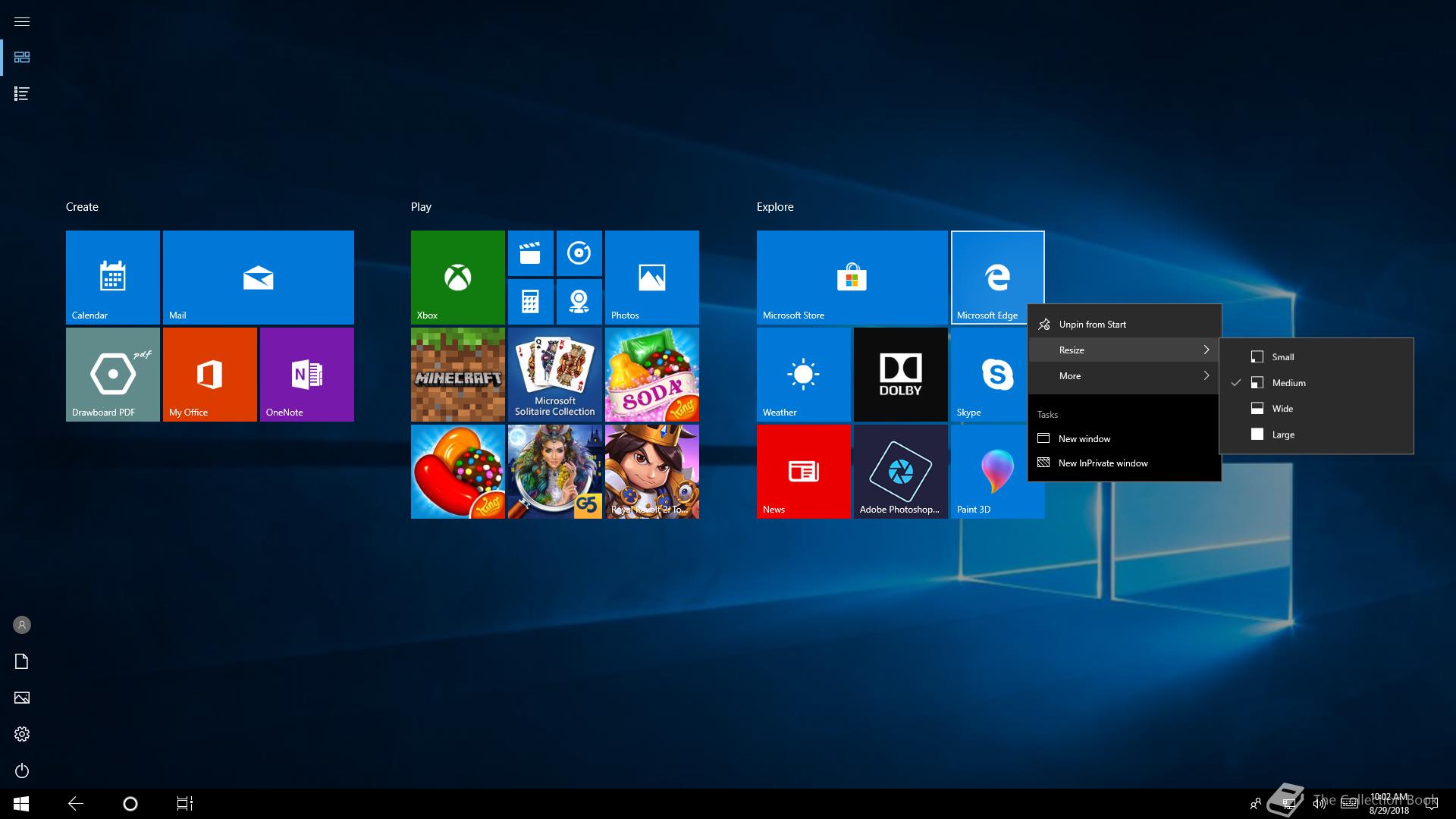
Task: Click the Create group header
Action: click(82, 207)
